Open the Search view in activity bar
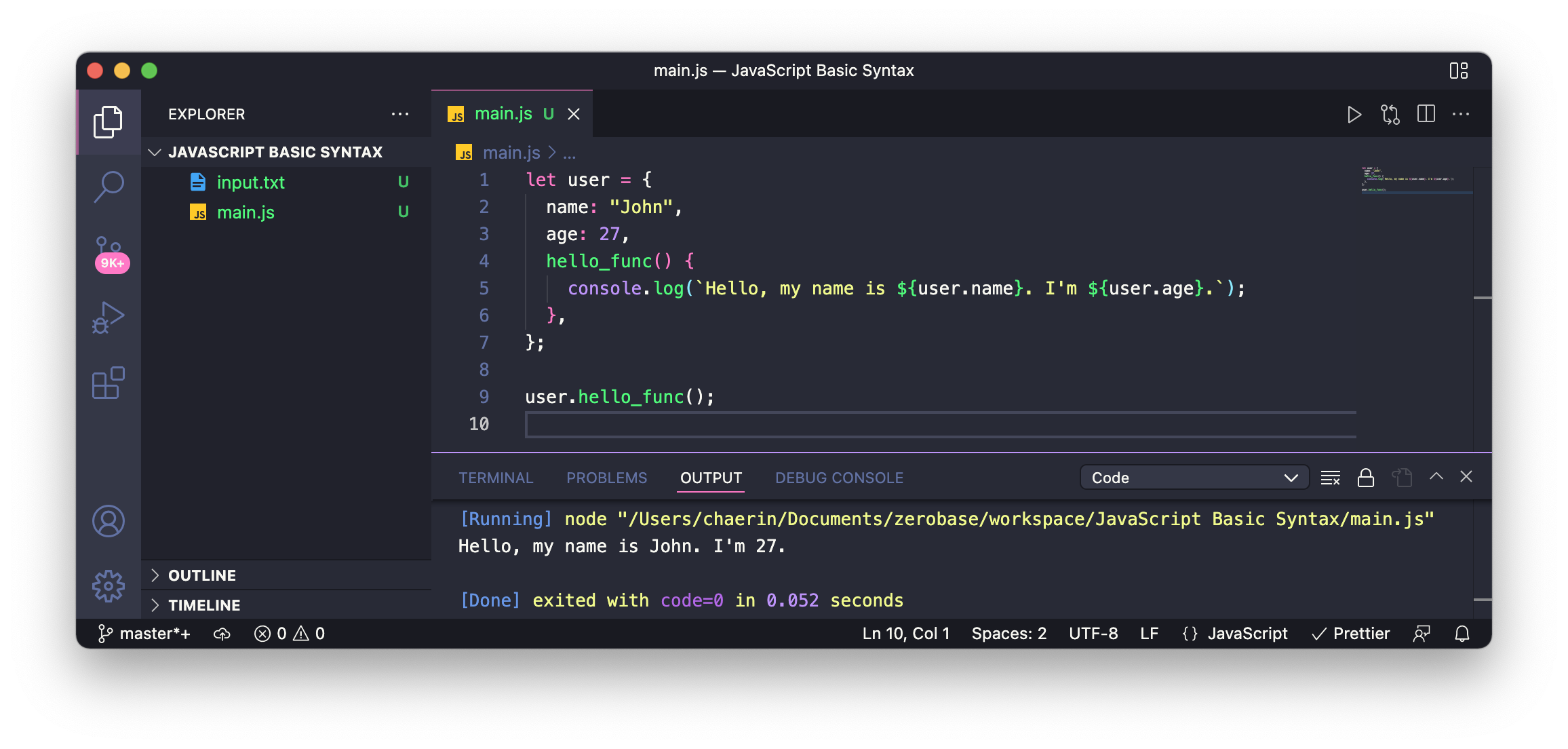The image size is (1568, 749). (109, 186)
